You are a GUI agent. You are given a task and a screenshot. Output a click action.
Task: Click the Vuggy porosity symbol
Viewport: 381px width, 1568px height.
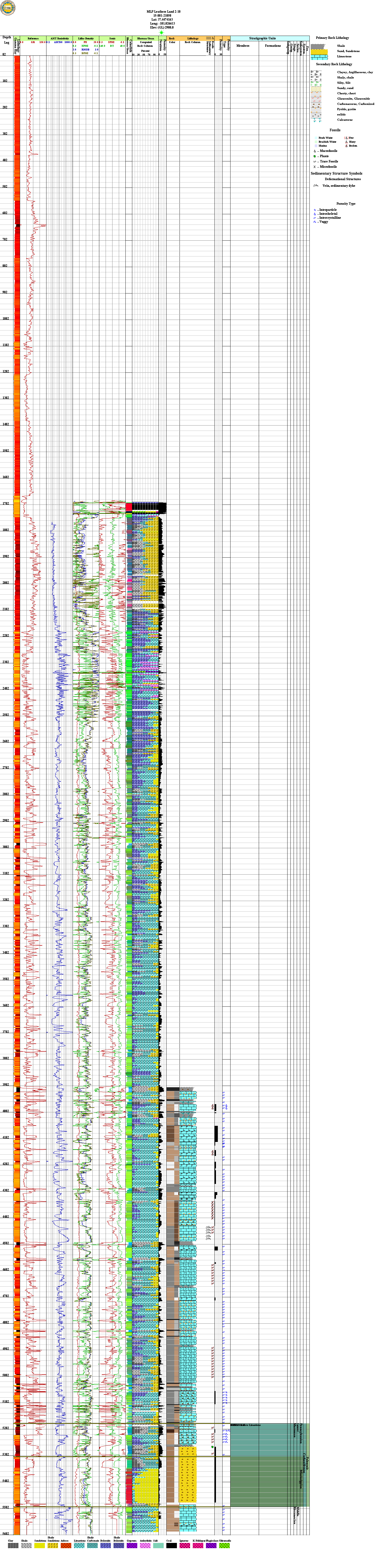click(x=315, y=222)
